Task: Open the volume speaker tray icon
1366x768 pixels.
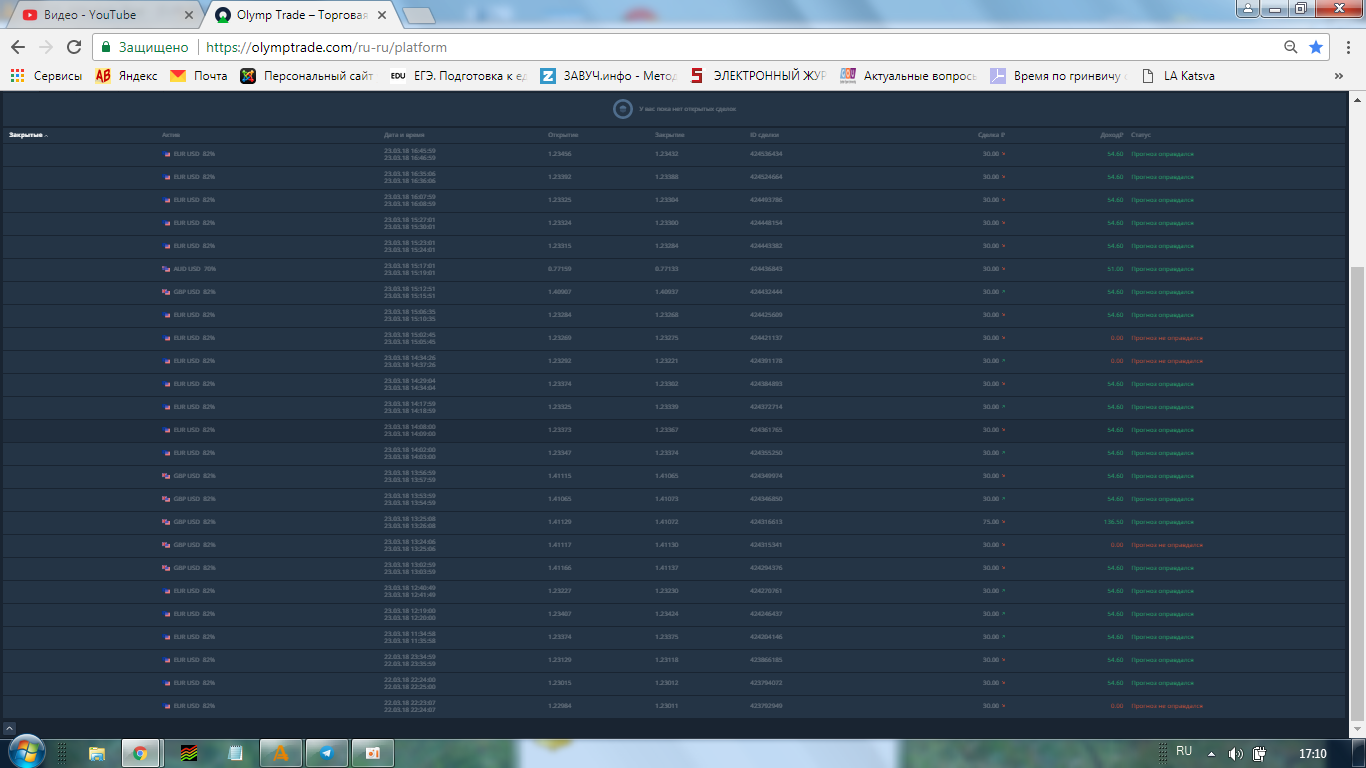Action: coord(1236,753)
